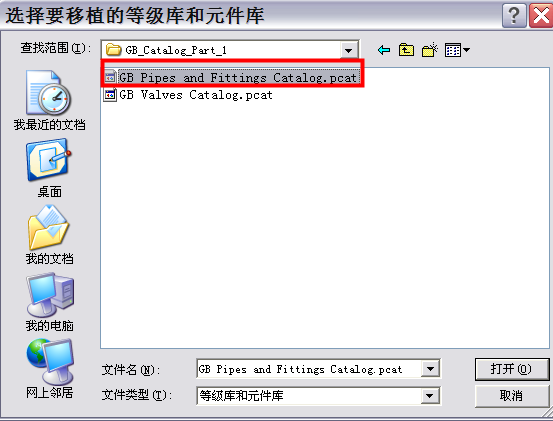The image size is (553, 421).
Task: Click GB_Catalog_Part_1 folder icon in path box
Action: coord(114,50)
